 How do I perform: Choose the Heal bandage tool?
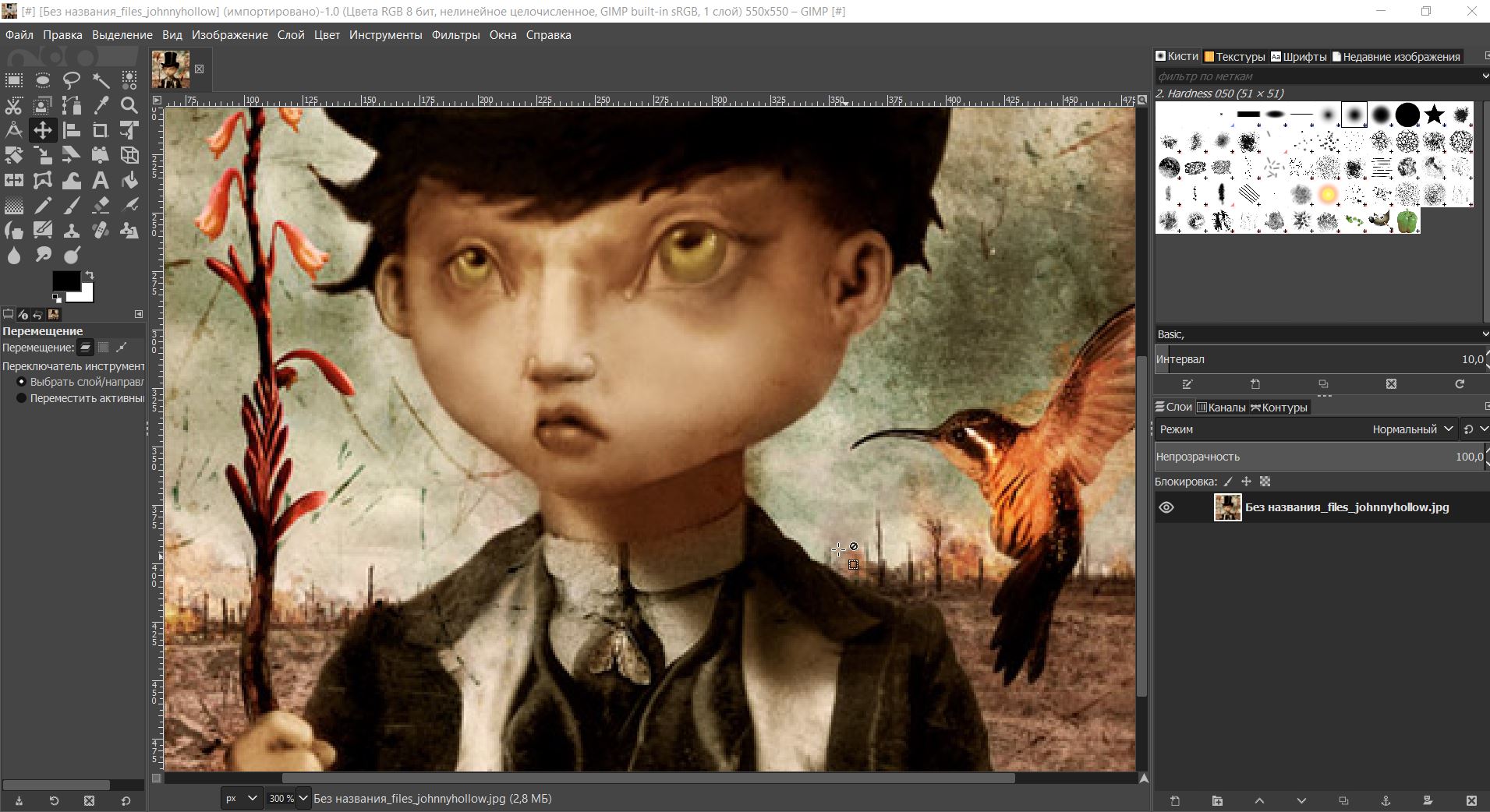pos(101,230)
